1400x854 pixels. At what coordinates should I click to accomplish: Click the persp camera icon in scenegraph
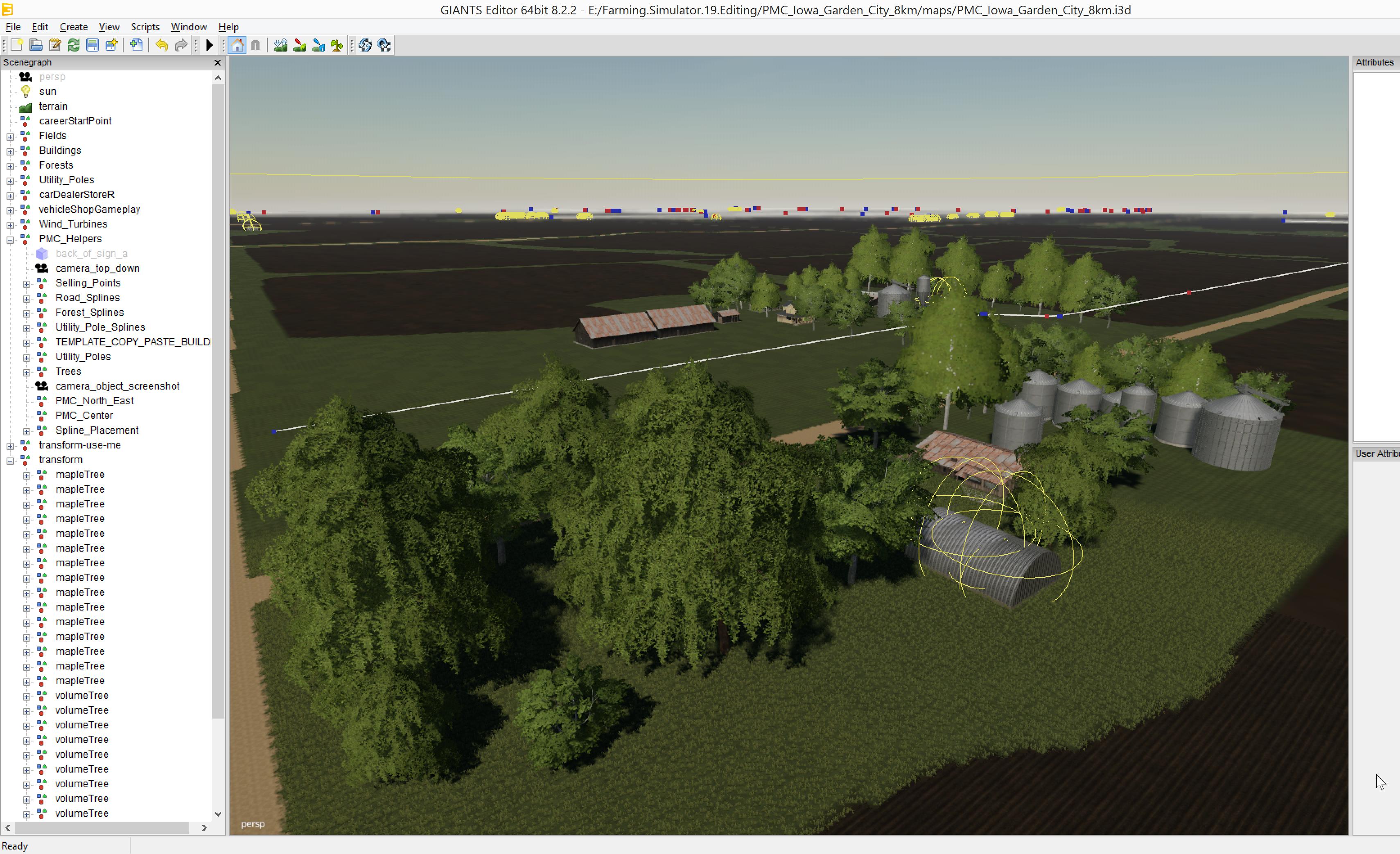25,77
